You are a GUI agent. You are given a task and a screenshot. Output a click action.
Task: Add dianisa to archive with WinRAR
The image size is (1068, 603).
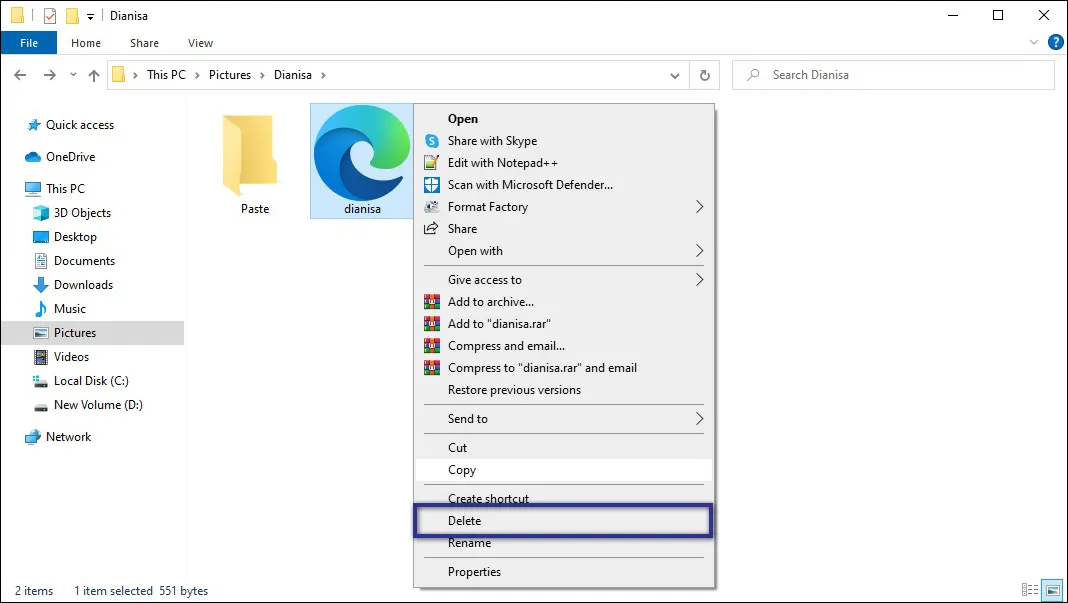pyautogui.click(x=491, y=301)
